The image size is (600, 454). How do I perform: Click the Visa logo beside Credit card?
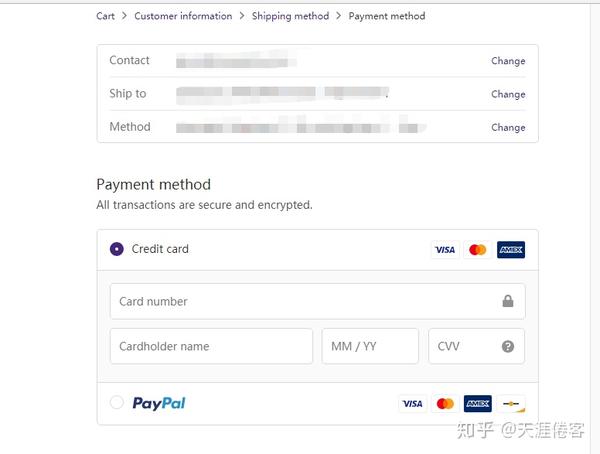pyautogui.click(x=445, y=250)
